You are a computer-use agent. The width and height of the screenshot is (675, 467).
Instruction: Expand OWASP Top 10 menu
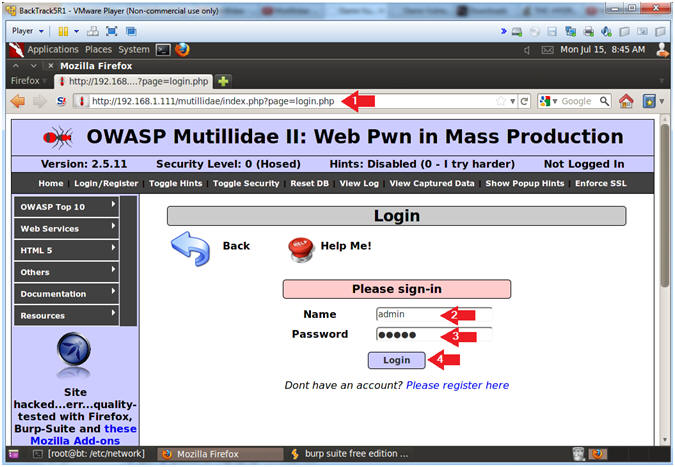pyautogui.click(x=66, y=207)
